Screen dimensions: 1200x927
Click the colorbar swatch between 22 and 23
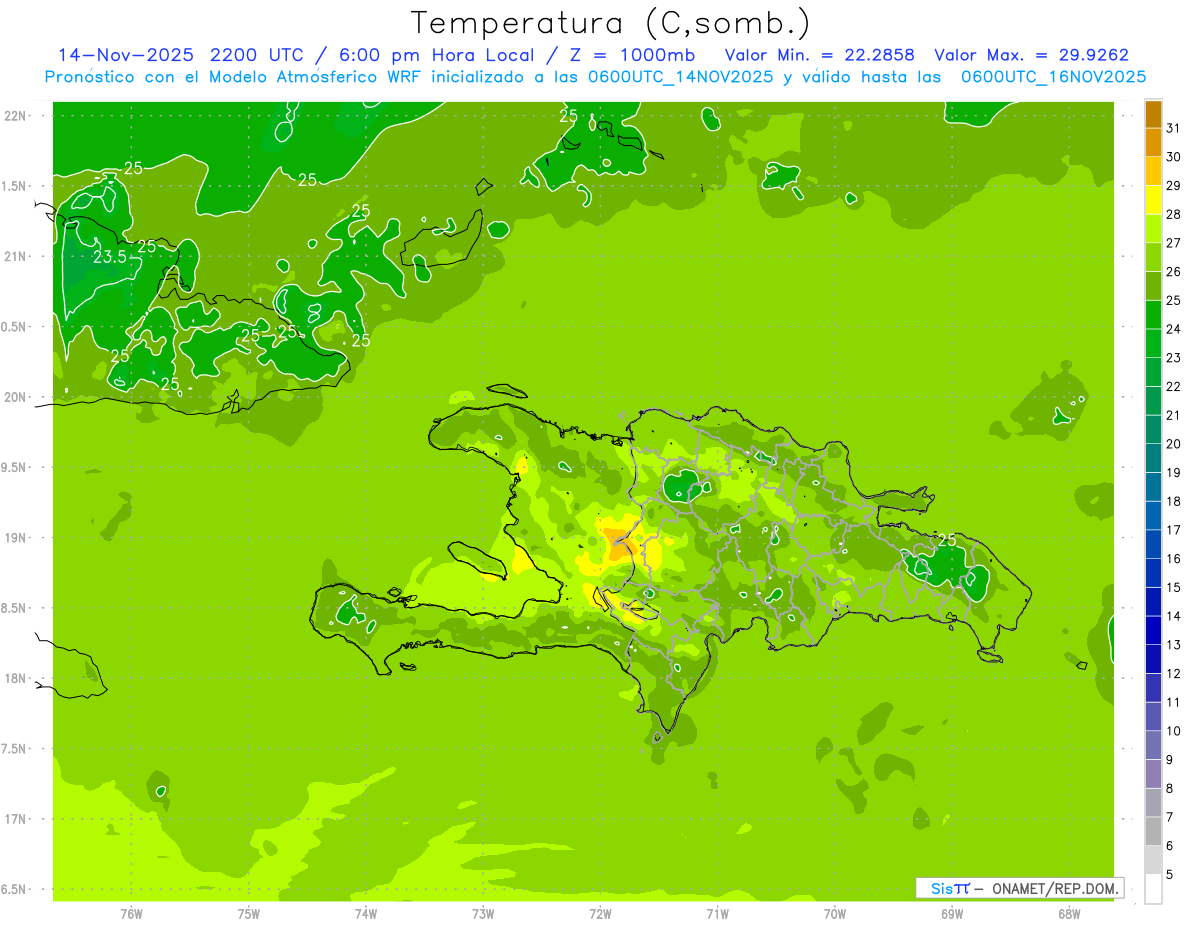coord(1153,372)
